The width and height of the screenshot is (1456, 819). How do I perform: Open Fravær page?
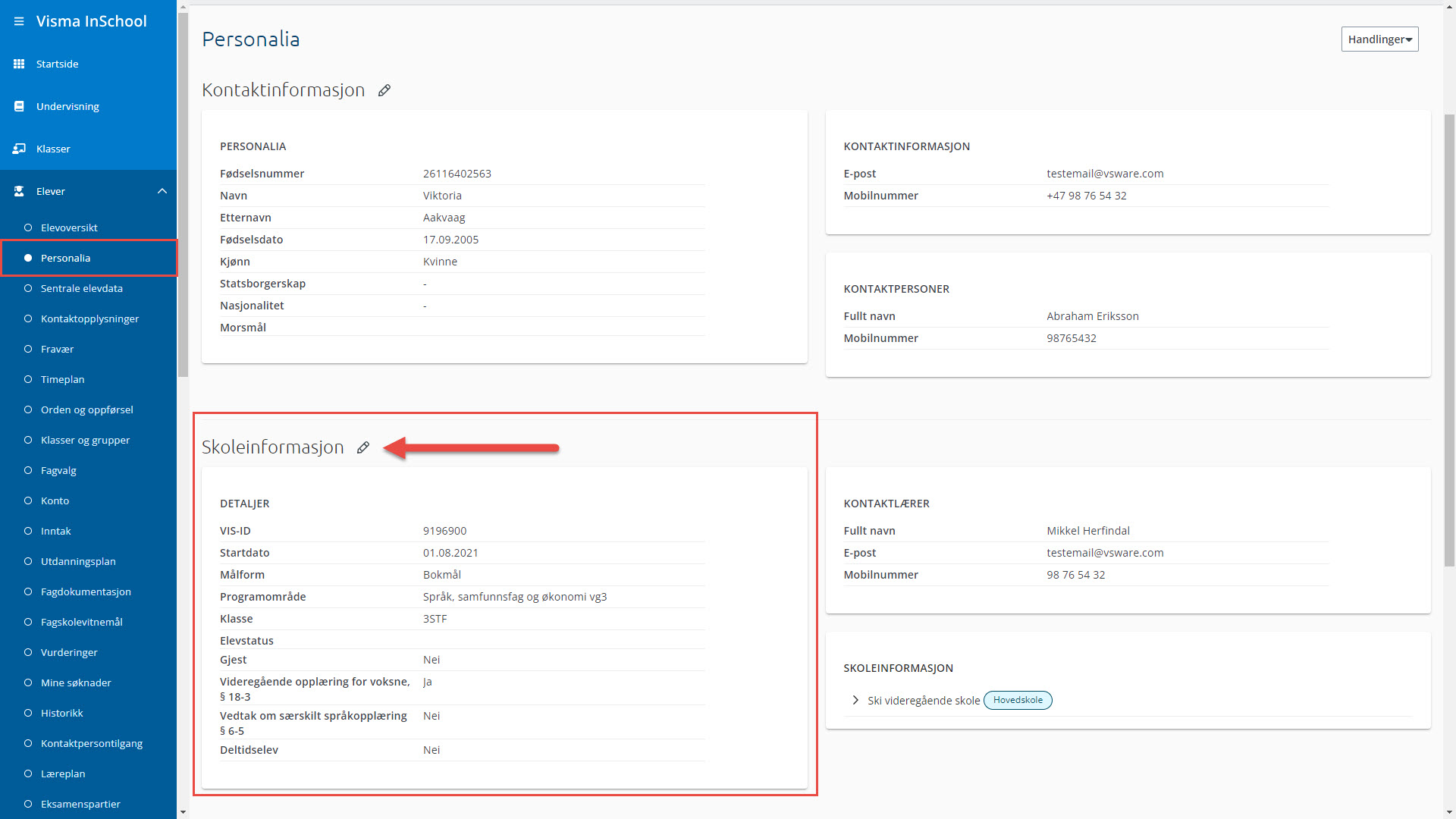point(57,349)
